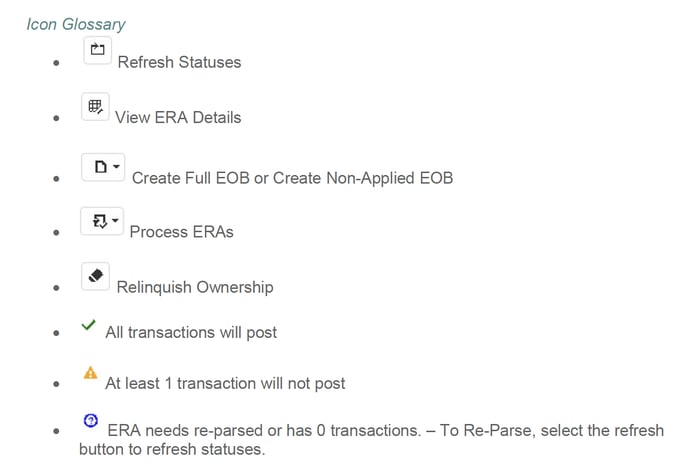Expand the Create EOB dropdown arrow
The height and width of the screenshot is (473, 688).
click(x=117, y=167)
